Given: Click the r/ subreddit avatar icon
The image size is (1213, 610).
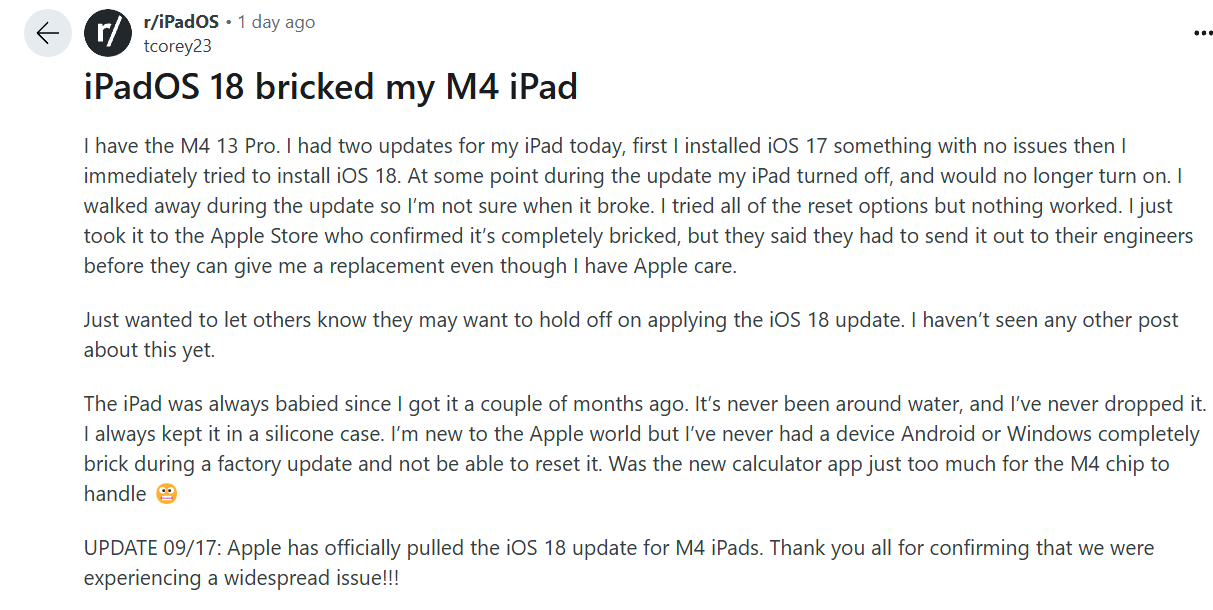Looking at the screenshot, I should 108,33.
